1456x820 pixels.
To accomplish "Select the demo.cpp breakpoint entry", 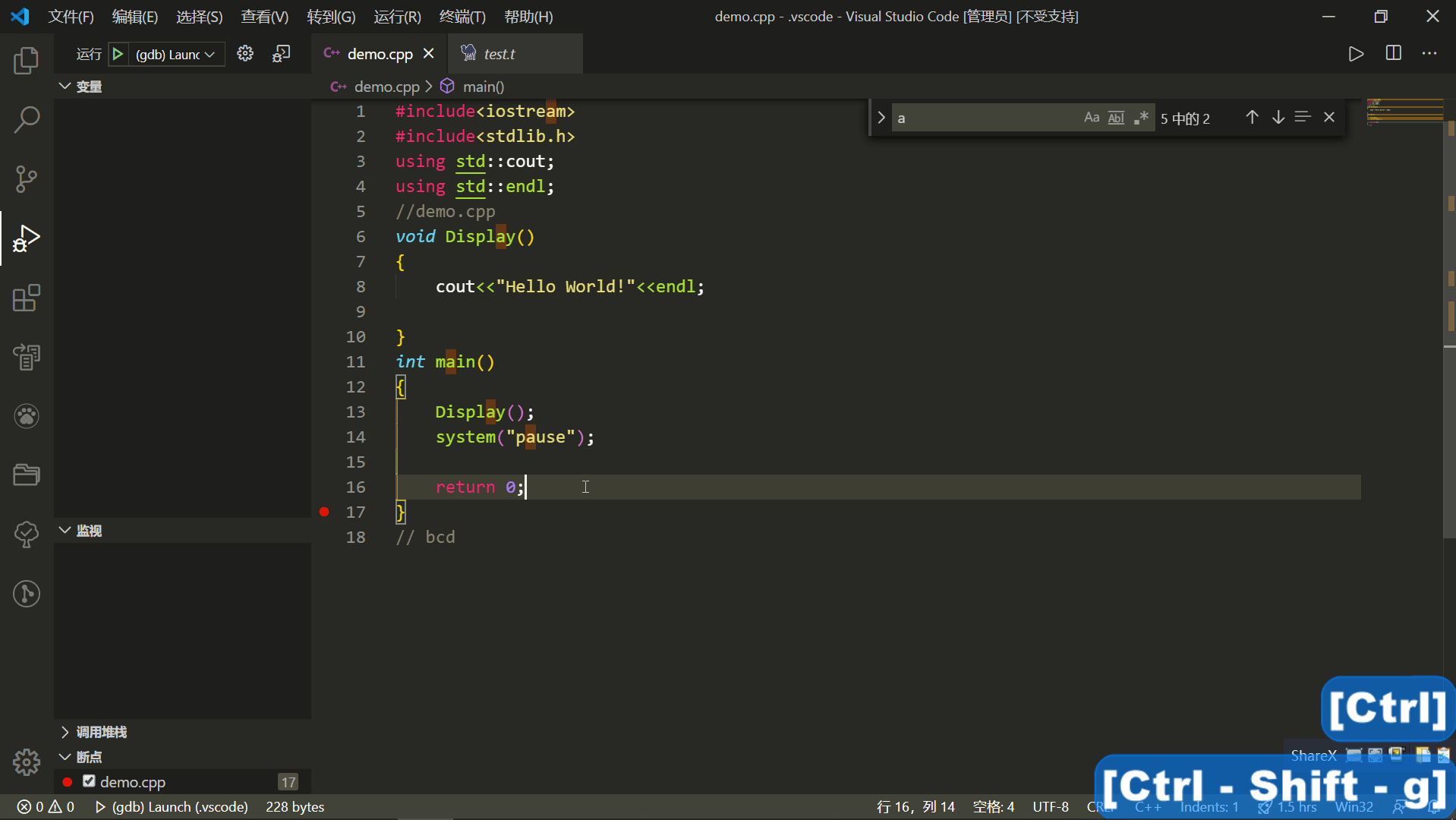I will [182, 781].
